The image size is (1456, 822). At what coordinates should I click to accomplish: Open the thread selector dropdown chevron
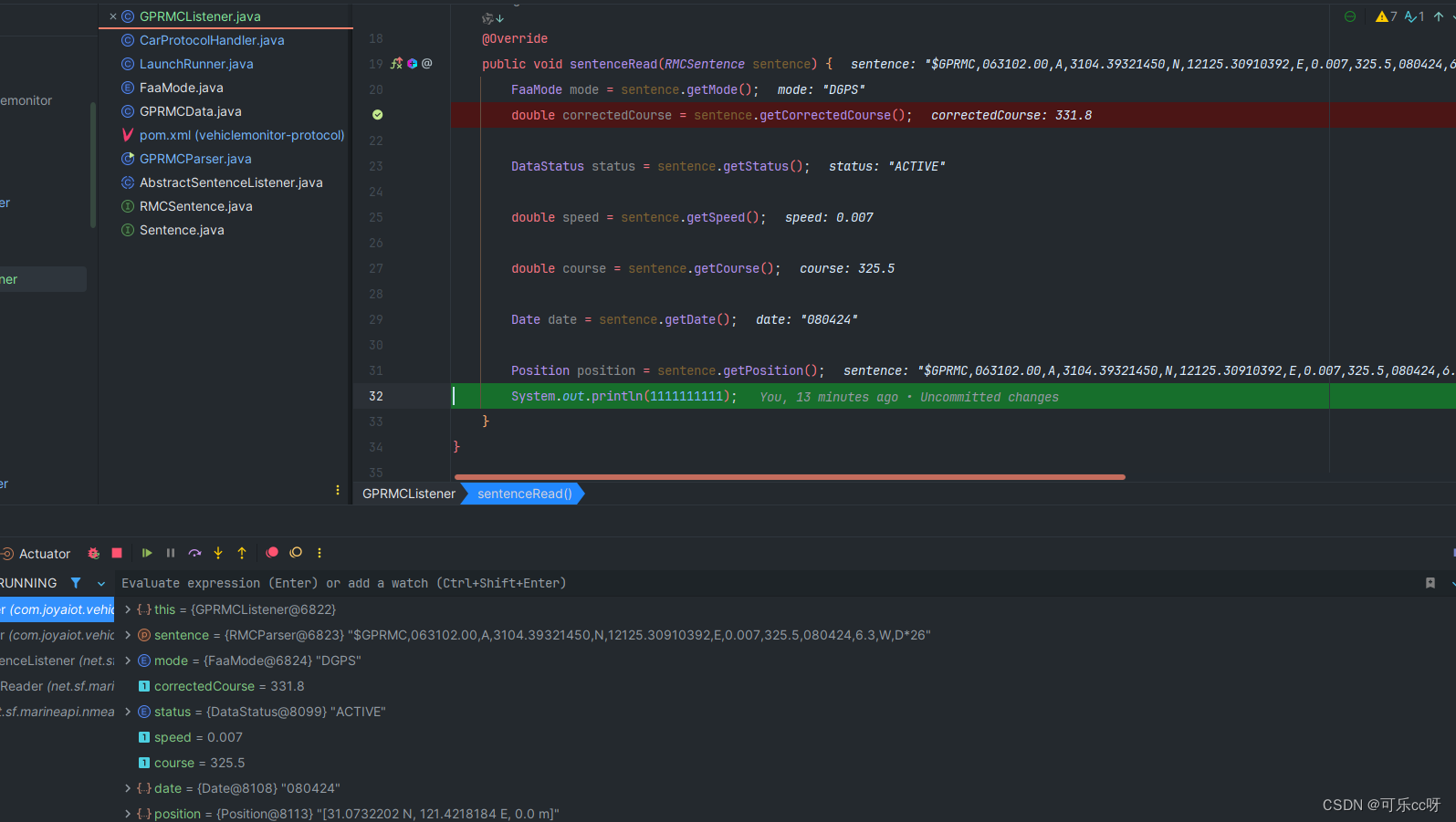[x=101, y=583]
